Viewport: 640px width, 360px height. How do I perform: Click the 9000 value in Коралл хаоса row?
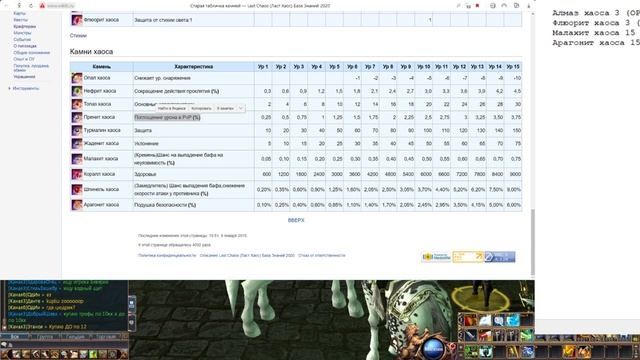(x=515, y=174)
